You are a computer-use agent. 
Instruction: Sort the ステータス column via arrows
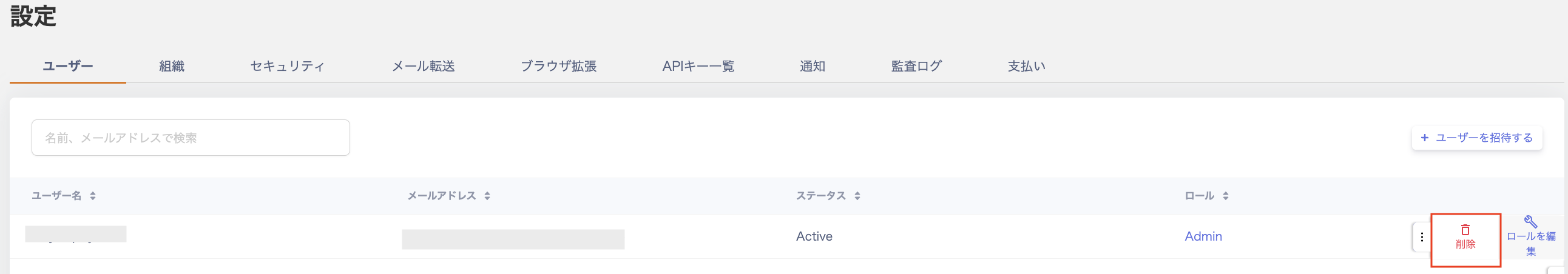pyautogui.click(x=857, y=196)
